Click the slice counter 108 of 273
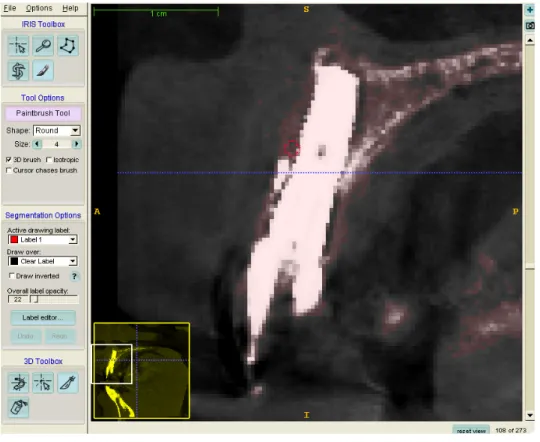The width and height of the screenshot is (540, 442). click(x=511, y=431)
